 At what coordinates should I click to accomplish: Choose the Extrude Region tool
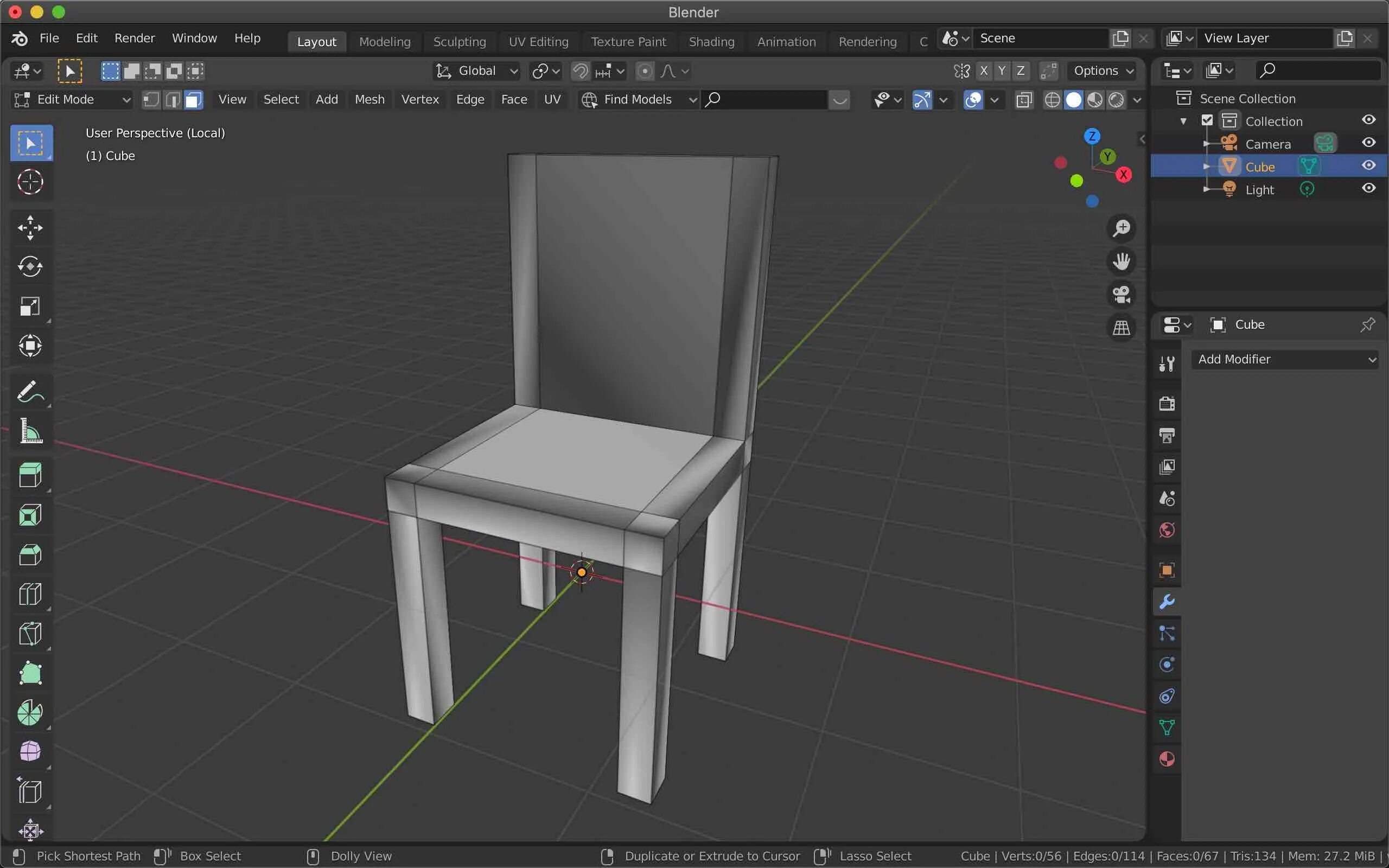coord(30,475)
